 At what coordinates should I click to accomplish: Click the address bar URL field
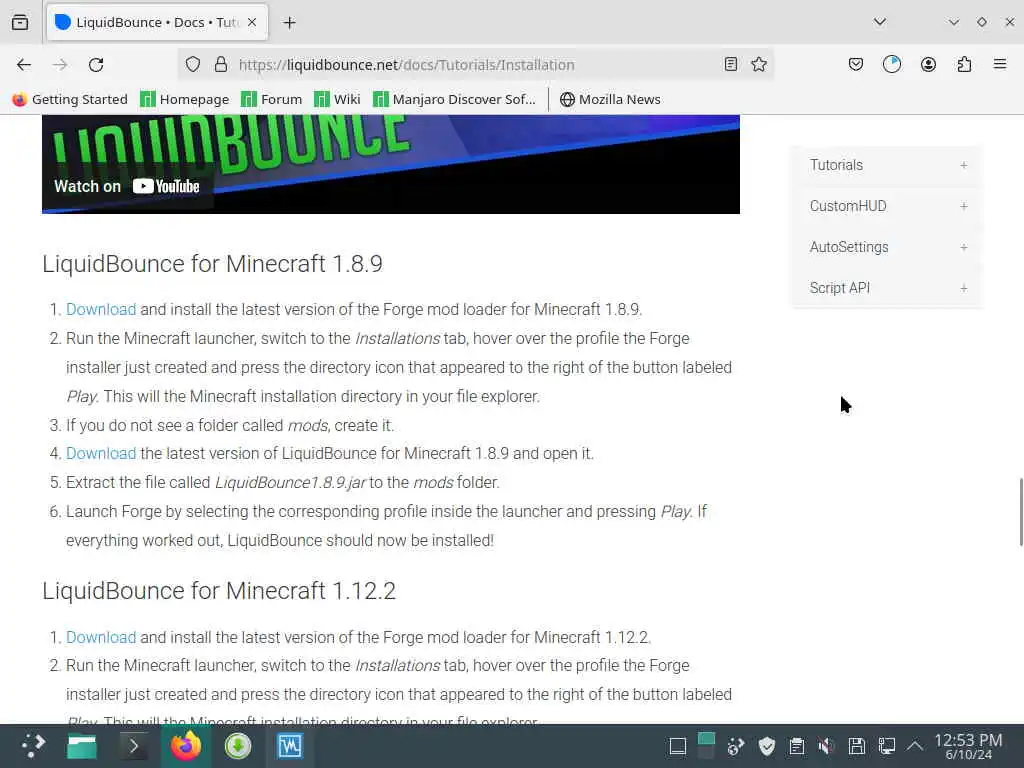tap(477, 65)
